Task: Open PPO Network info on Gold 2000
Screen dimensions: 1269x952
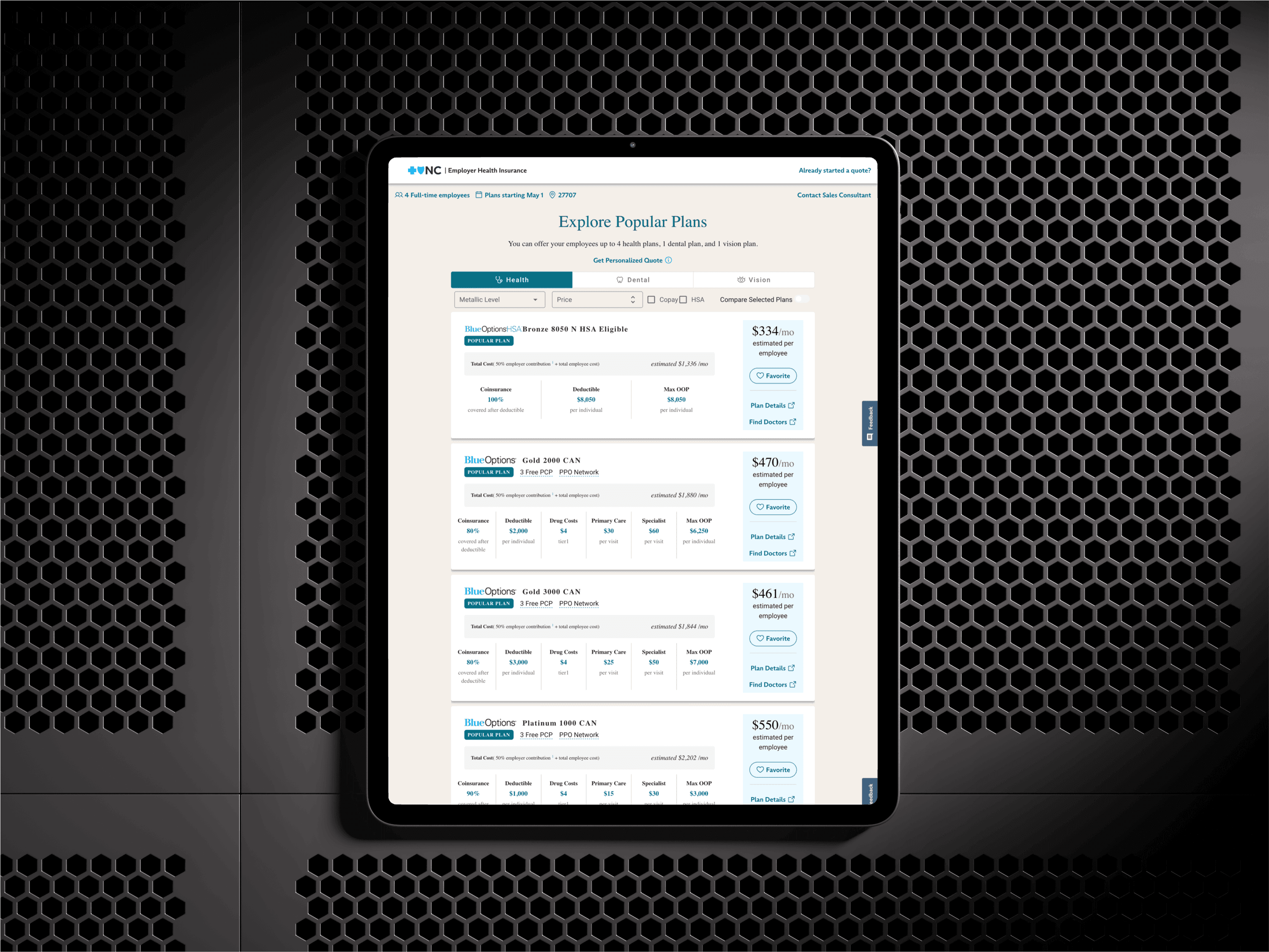Action: pyautogui.click(x=578, y=472)
